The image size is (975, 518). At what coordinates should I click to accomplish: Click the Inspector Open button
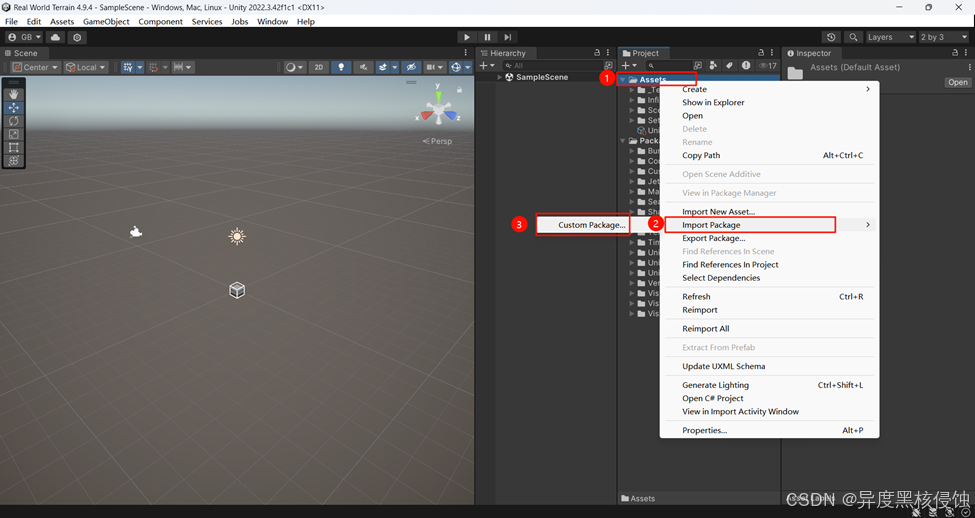coord(958,82)
